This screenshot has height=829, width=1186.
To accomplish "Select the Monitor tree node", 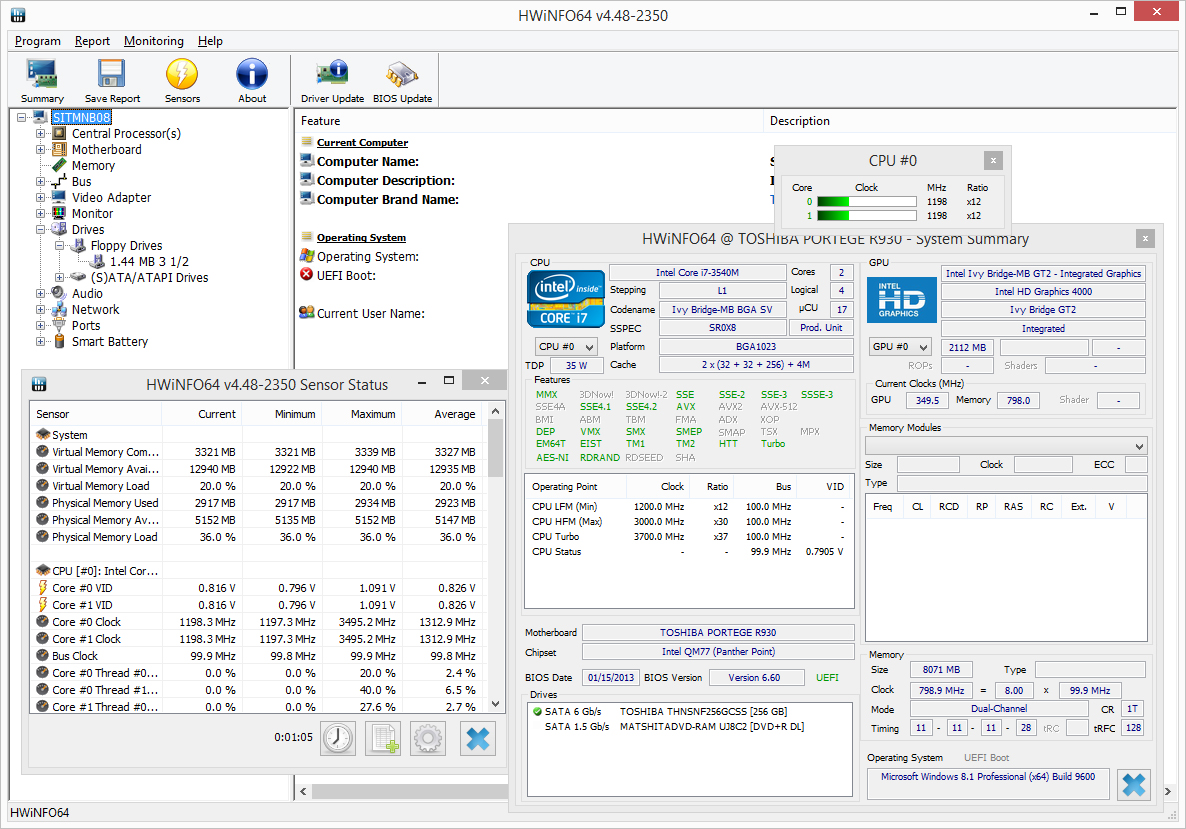I will pos(92,213).
